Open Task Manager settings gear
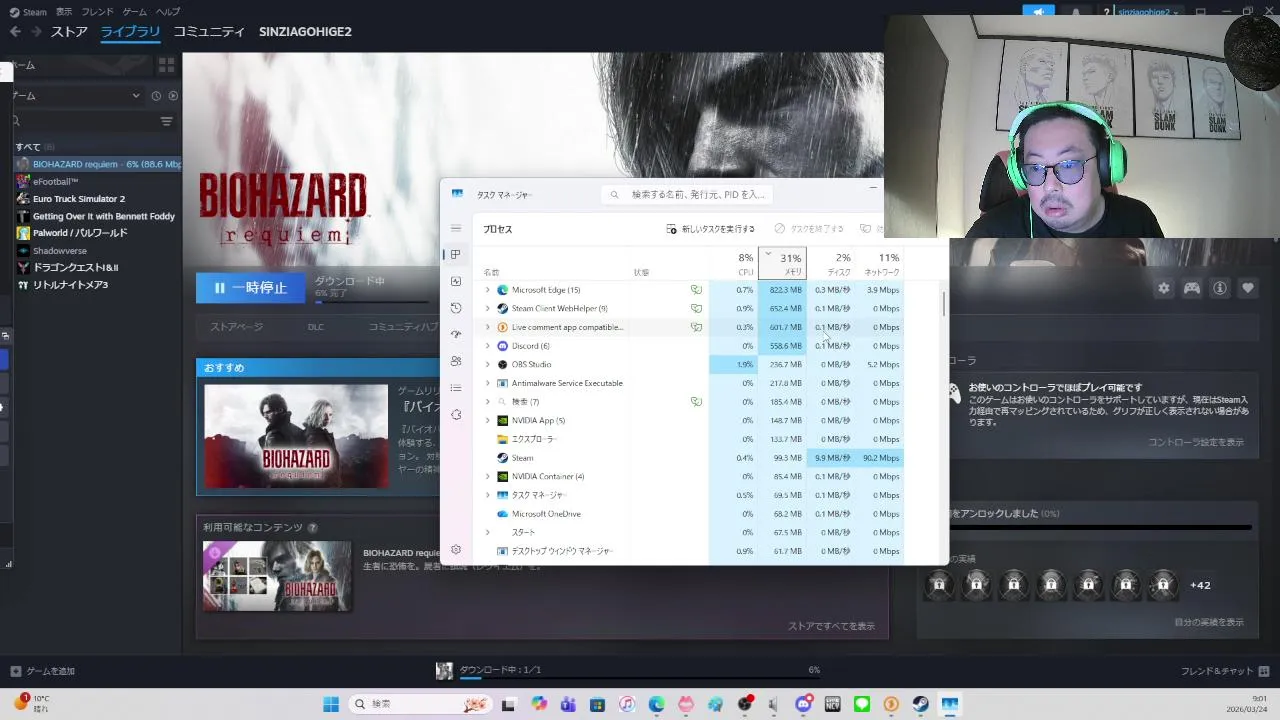The image size is (1280, 720). point(456,550)
